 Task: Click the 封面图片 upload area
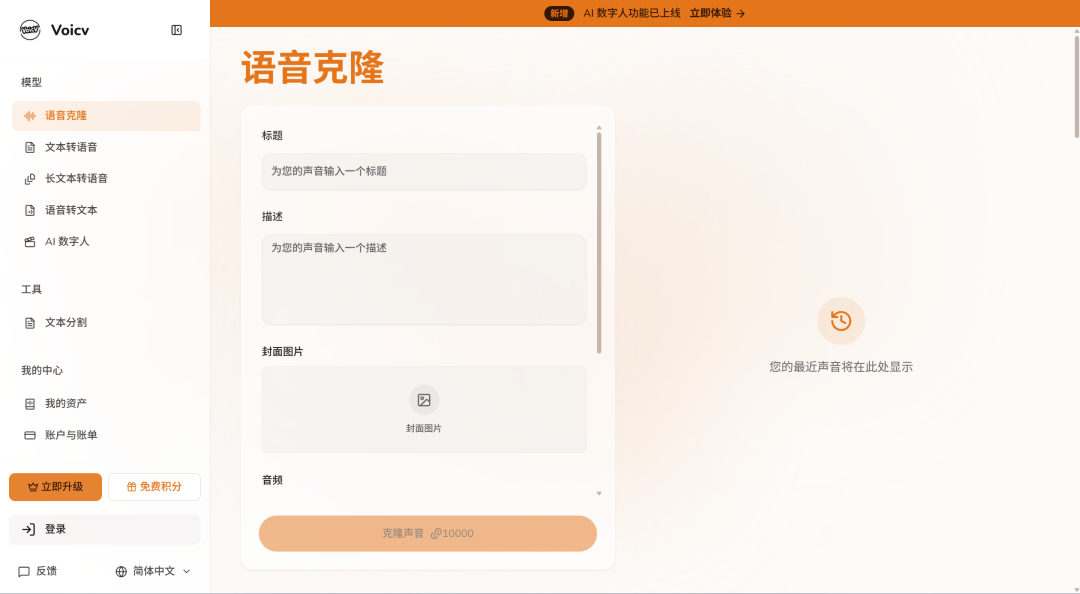click(424, 409)
